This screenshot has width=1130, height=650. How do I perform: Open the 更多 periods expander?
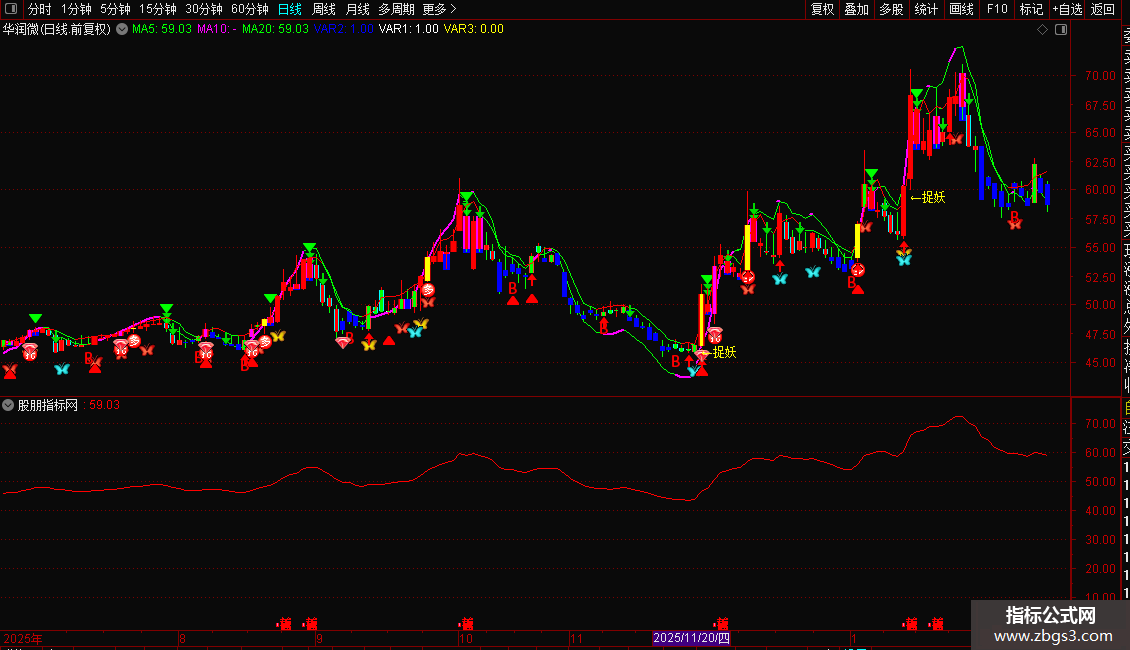click(x=439, y=9)
